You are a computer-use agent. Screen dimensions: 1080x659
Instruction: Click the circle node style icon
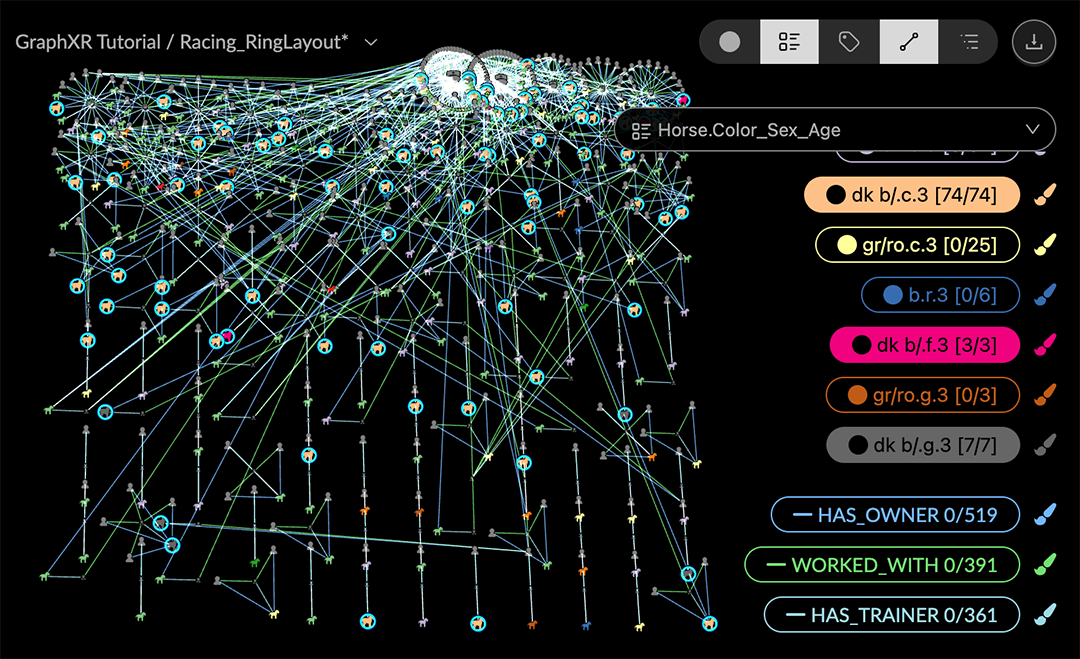pos(730,42)
